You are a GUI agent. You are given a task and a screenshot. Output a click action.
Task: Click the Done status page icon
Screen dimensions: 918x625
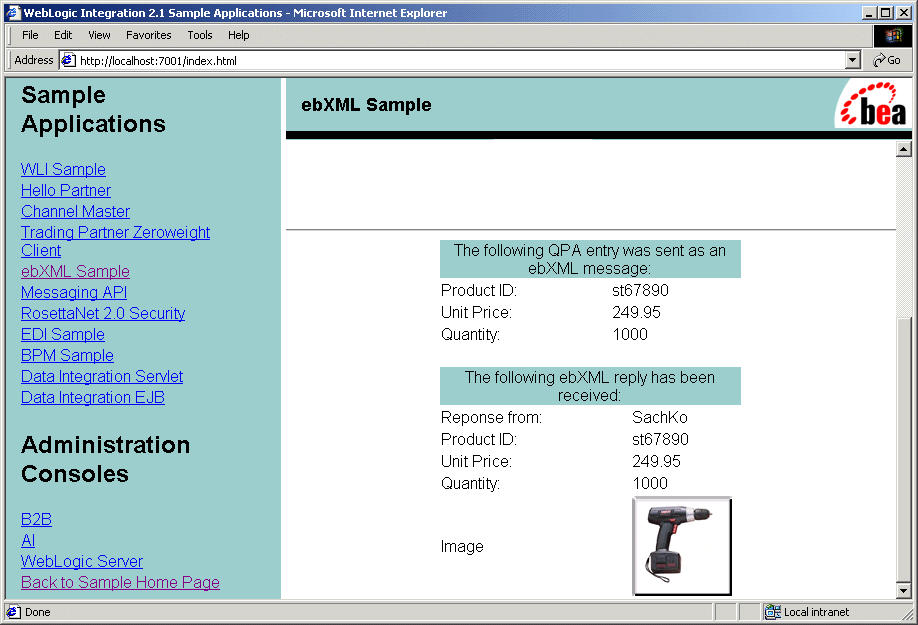13,612
